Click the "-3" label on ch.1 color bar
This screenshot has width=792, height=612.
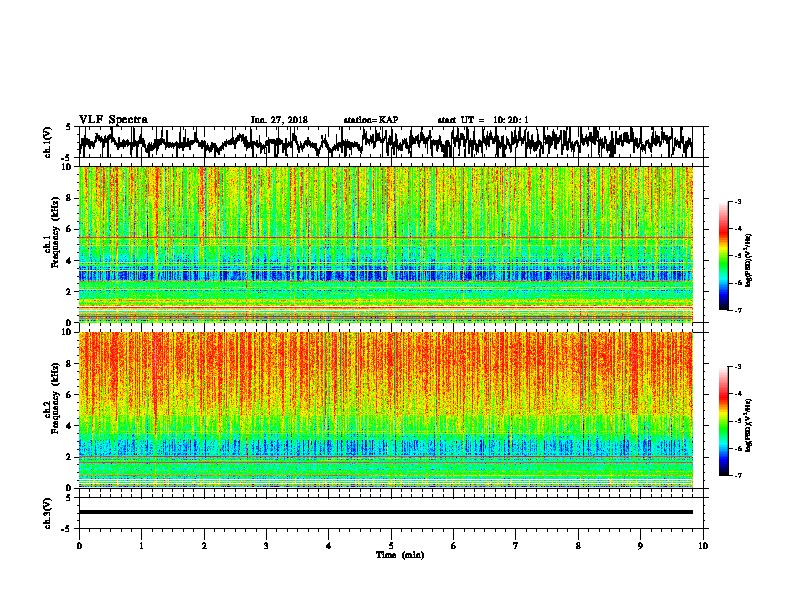pyautogui.click(x=738, y=201)
